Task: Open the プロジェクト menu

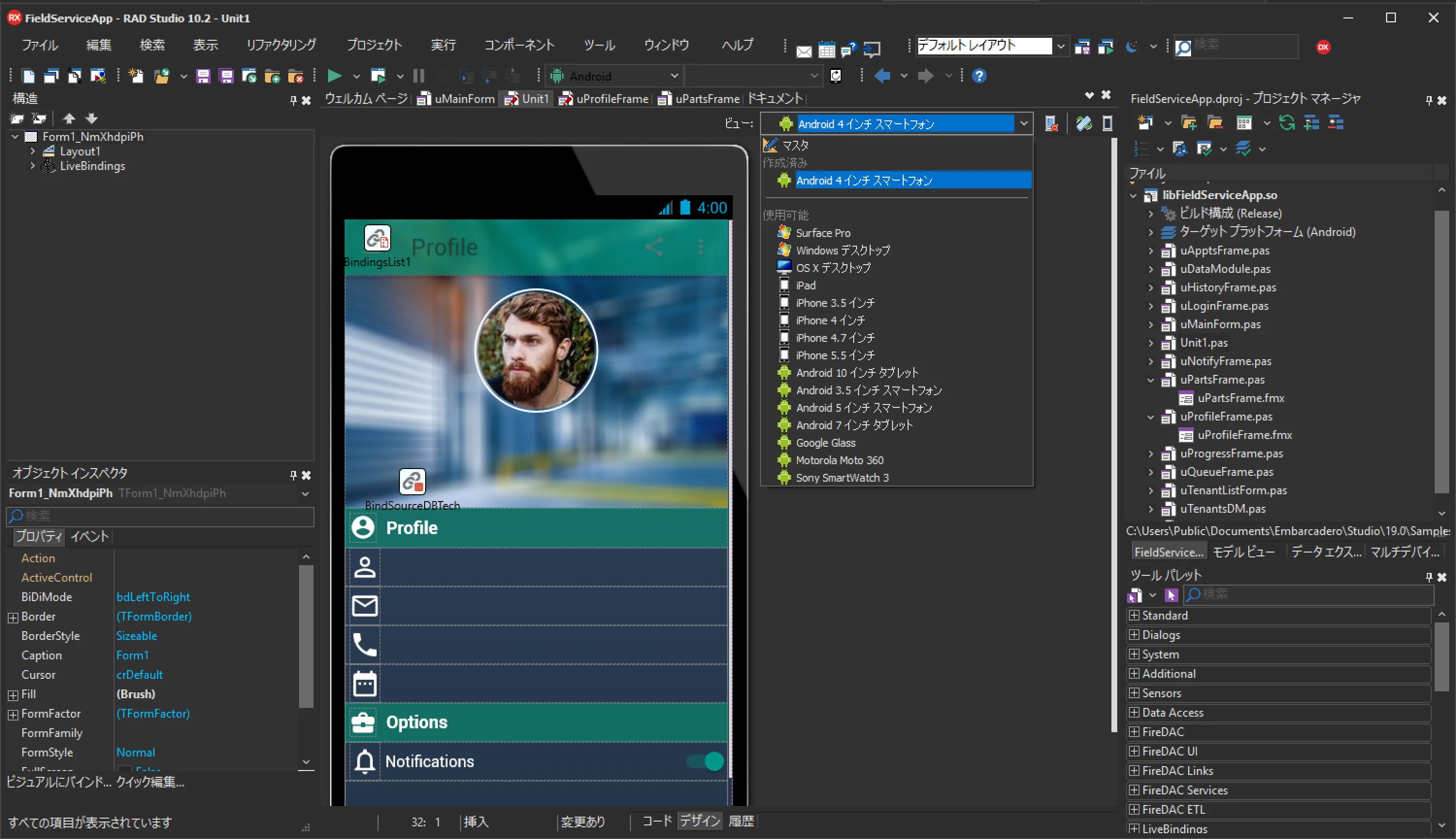Action: tap(374, 45)
